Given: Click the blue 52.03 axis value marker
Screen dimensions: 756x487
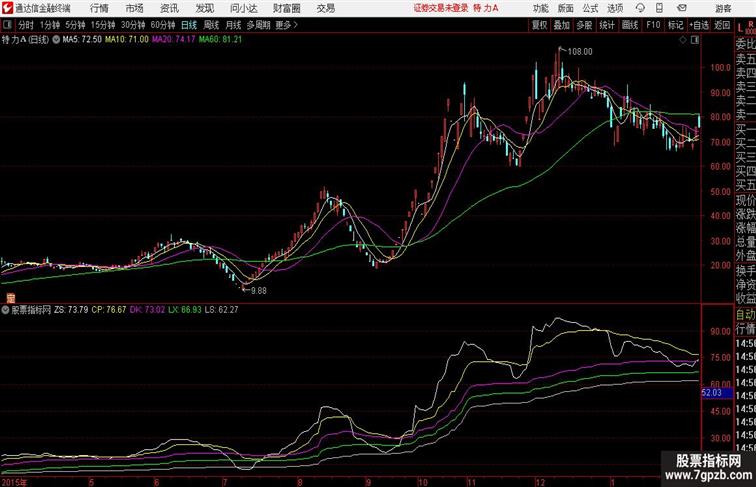Looking at the screenshot, I should [716, 393].
